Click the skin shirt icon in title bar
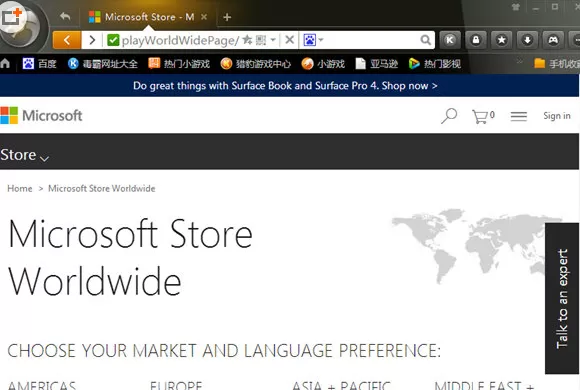This screenshot has height=390, width=580. tap(515, 7)
